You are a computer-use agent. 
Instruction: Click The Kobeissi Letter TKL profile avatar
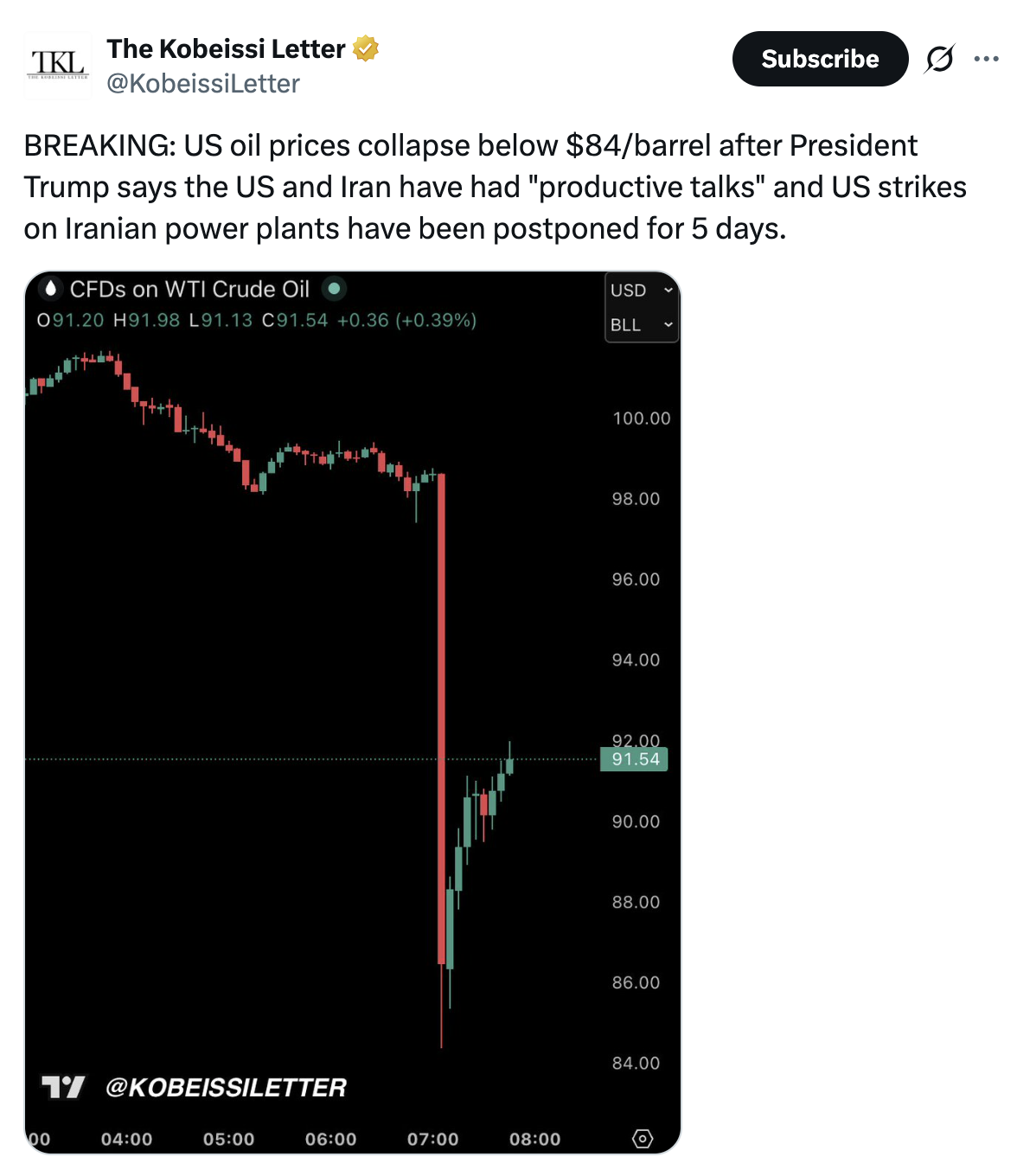click(x=57, y=66)
